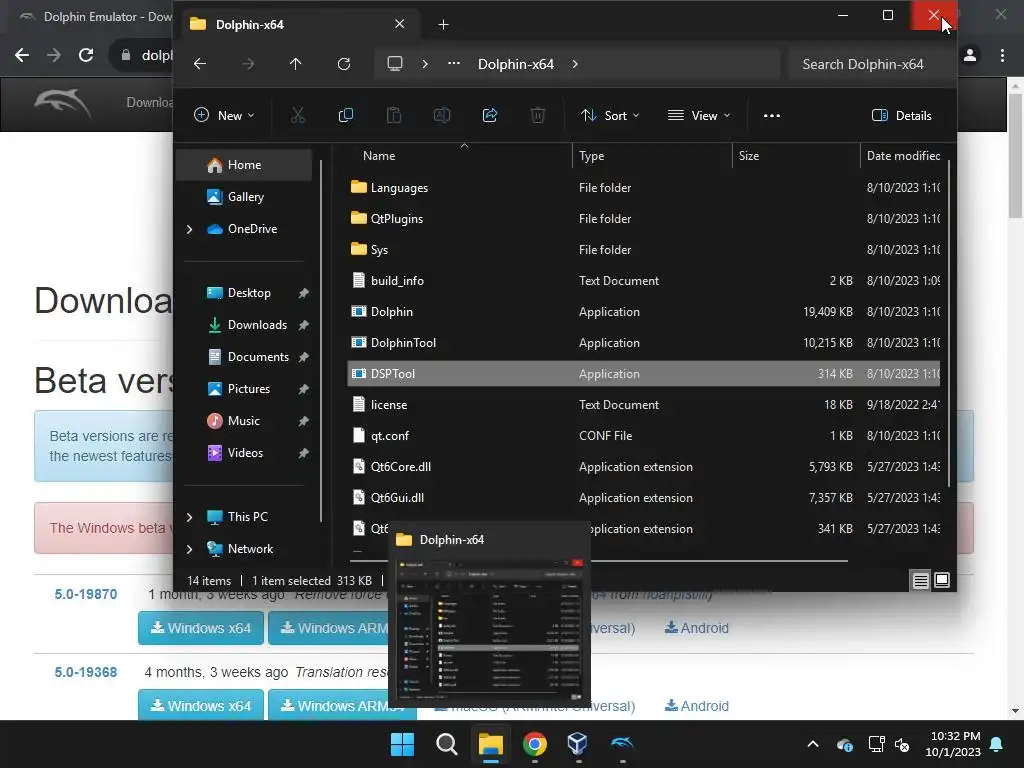Select the build_info text document
Viewport: 1024px width, 768px height.
point(644,281)
